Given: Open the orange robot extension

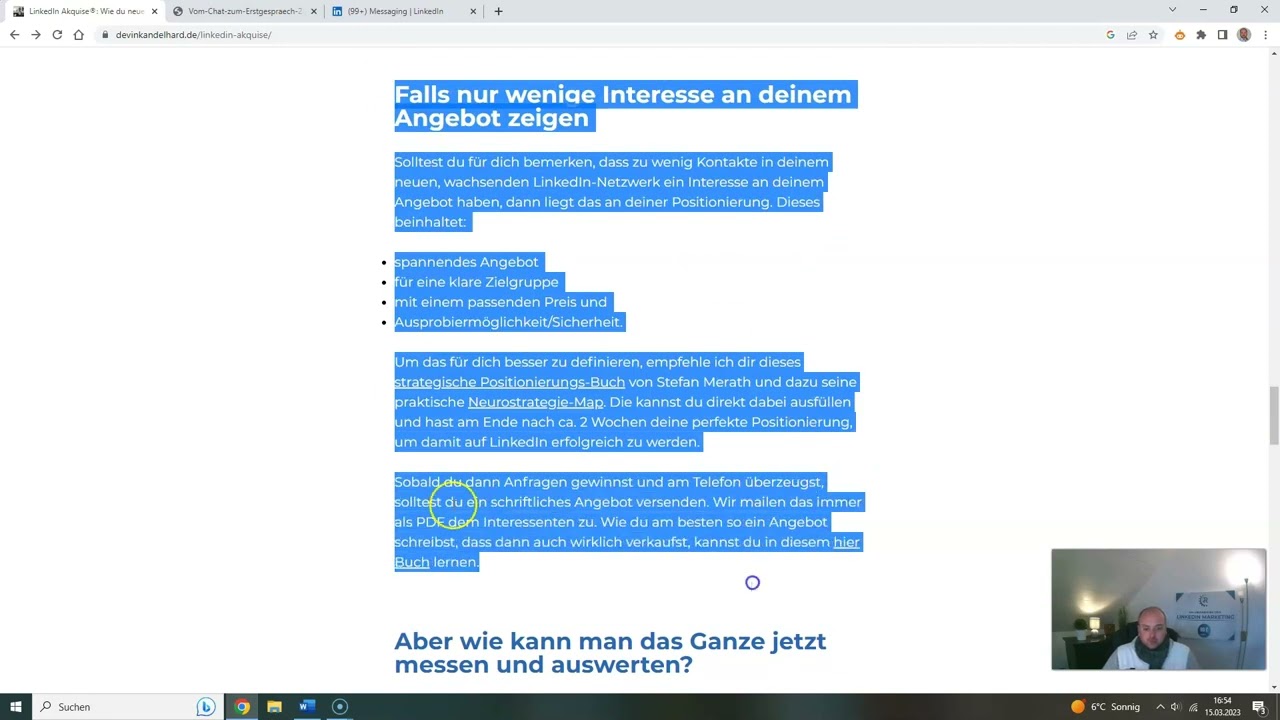Looking at the screenshot, I should coord(1180,35).
